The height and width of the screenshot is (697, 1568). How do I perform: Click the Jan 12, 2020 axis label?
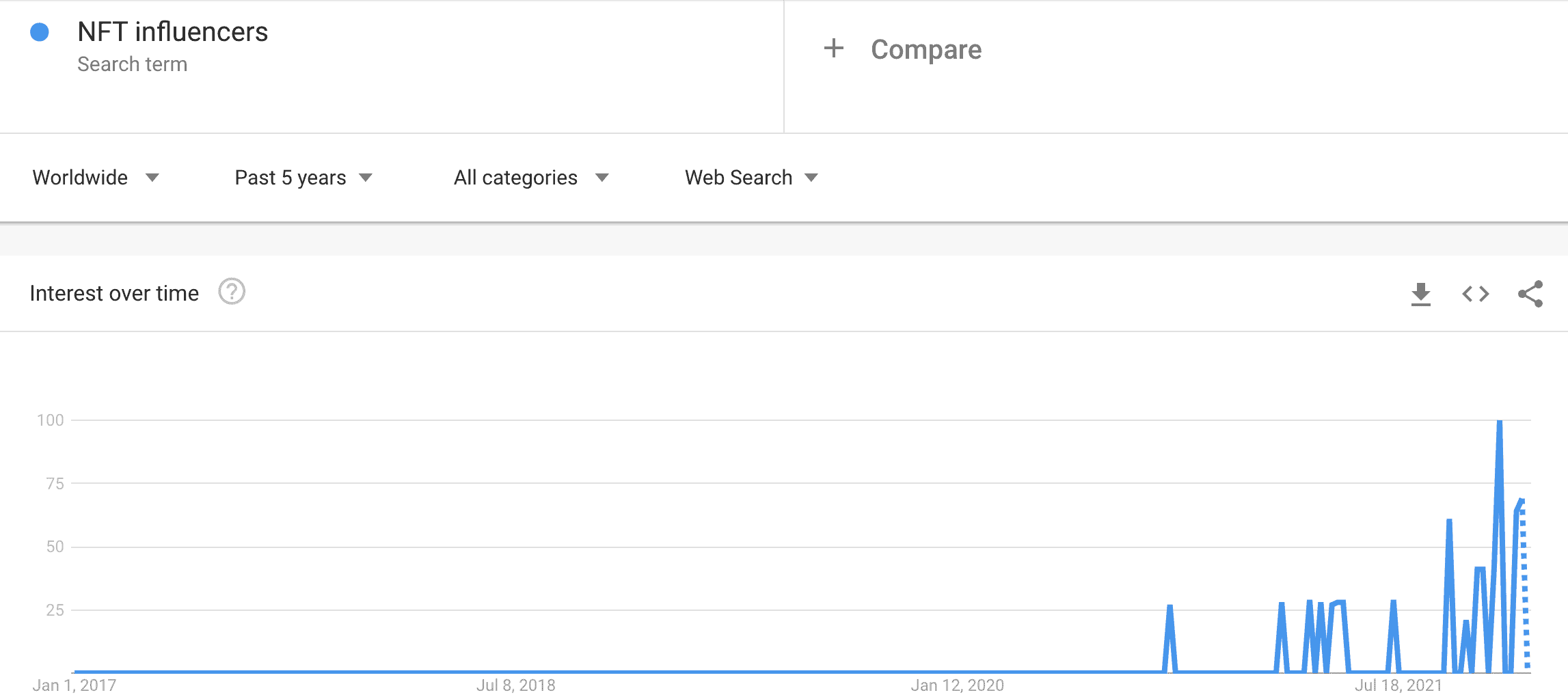(957, 685)
